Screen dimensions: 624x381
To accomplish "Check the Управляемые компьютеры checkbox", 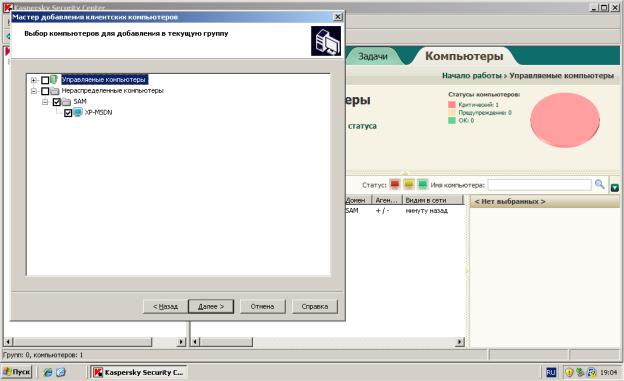I will click(x=45, y=80).
